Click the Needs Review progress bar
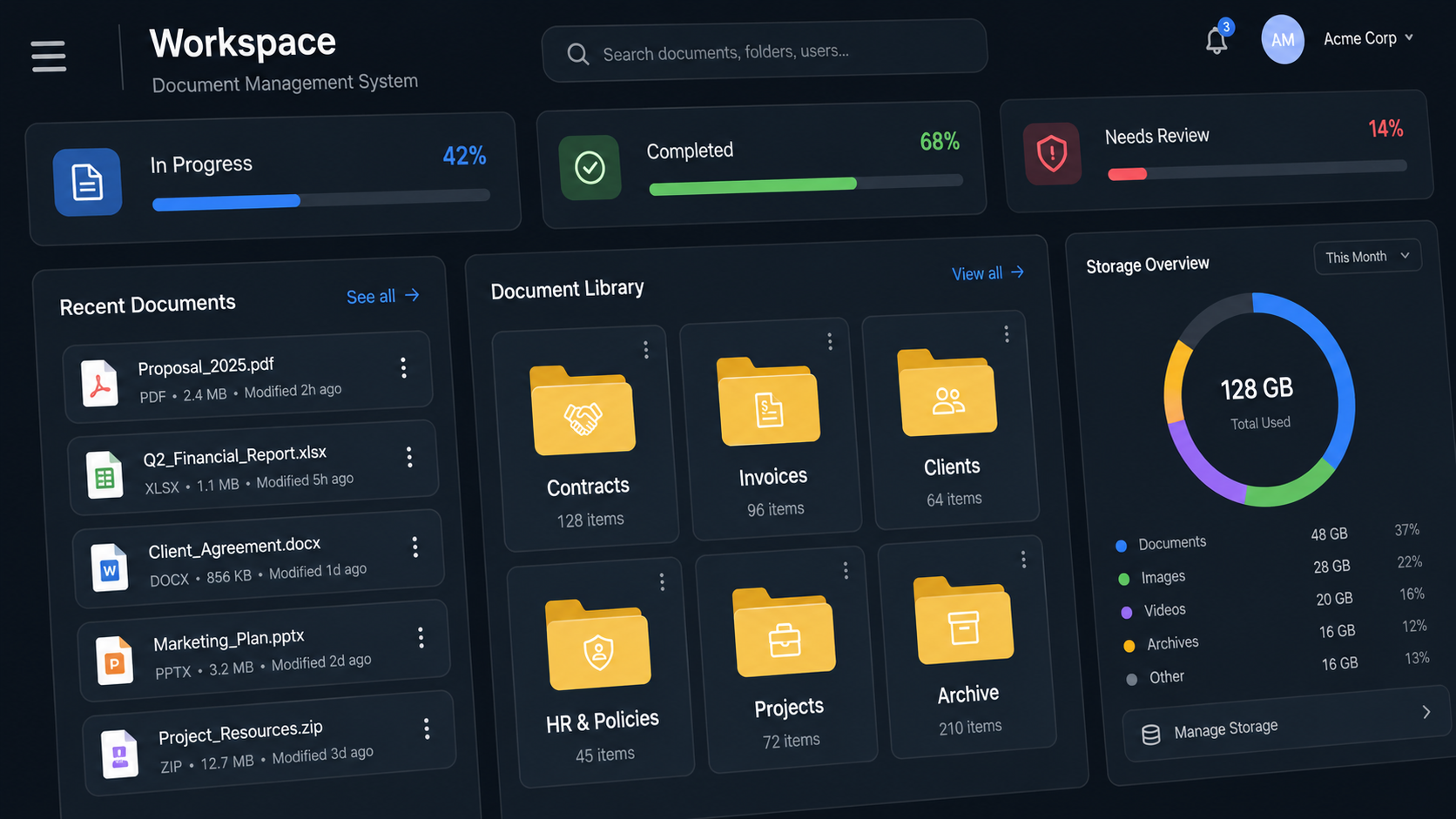This screenshot has height=819, width=1456. tap(1257, 170)
